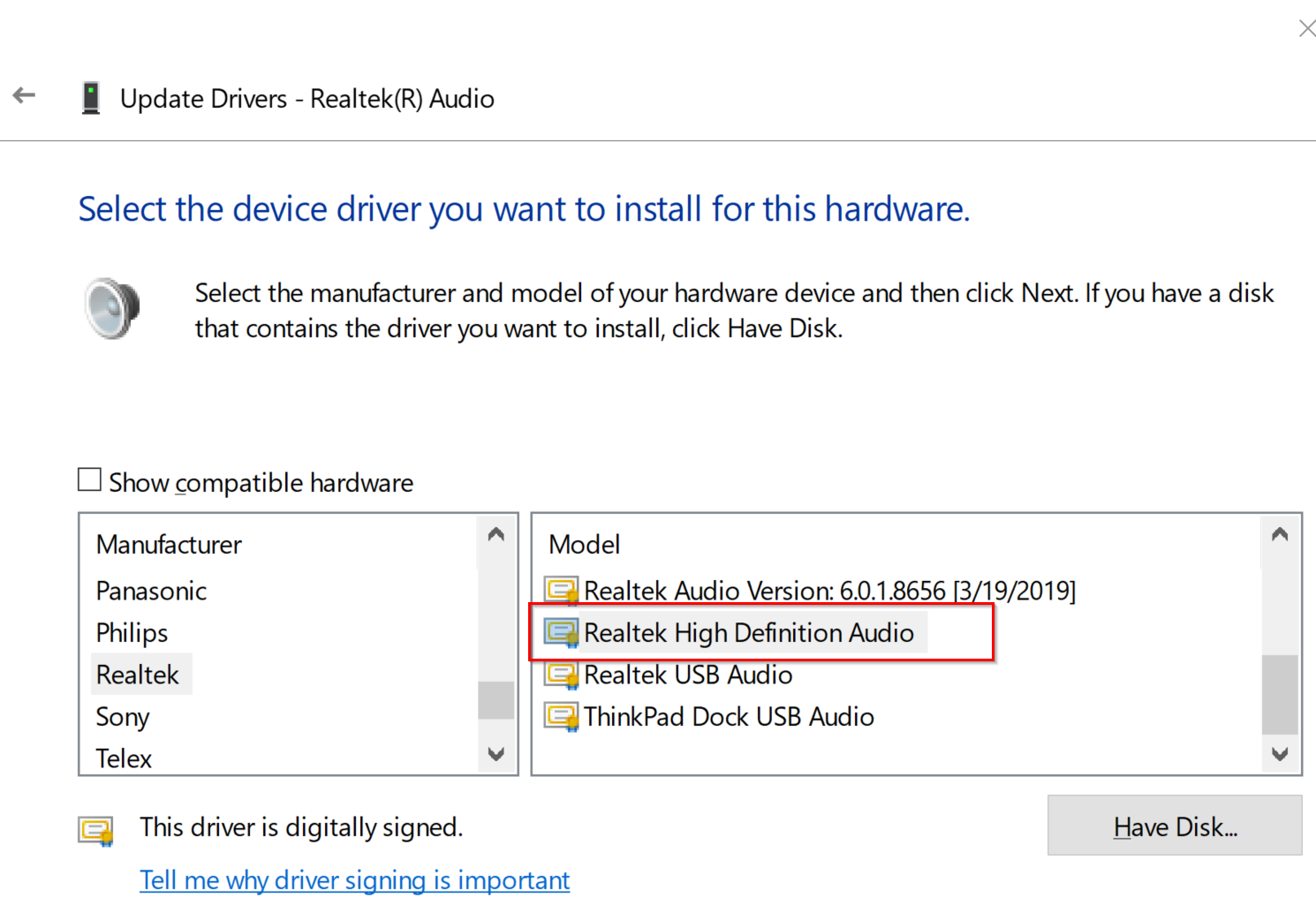This screenshot has width=1316, height=905.
Task: Click the Manufacturer list scrollbar thumb
Action: pos(495,700)
